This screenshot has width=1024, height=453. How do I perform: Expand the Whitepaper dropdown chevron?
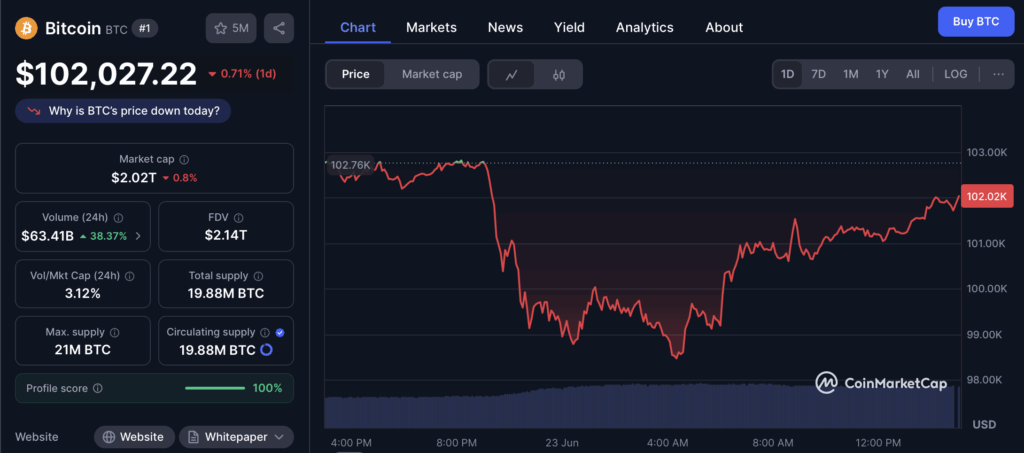[279, 437]
